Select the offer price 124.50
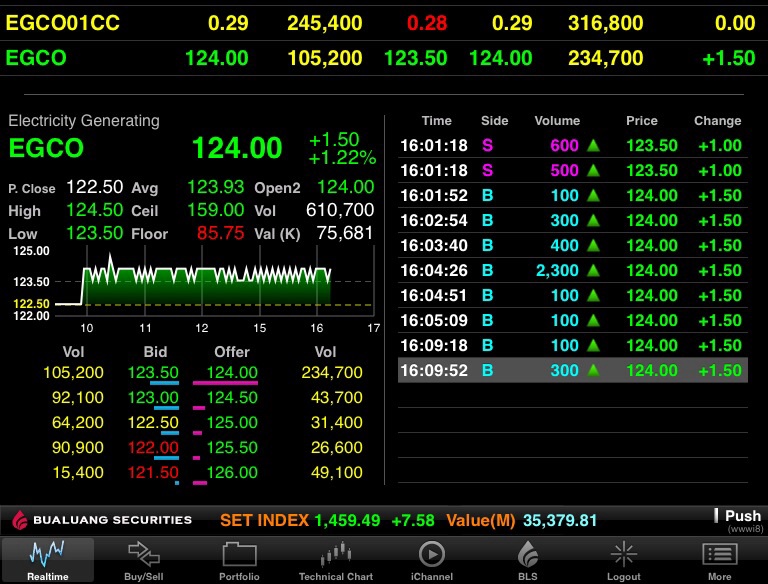The image size is (768, 584). pyautogui.click(x=232, y=397)
